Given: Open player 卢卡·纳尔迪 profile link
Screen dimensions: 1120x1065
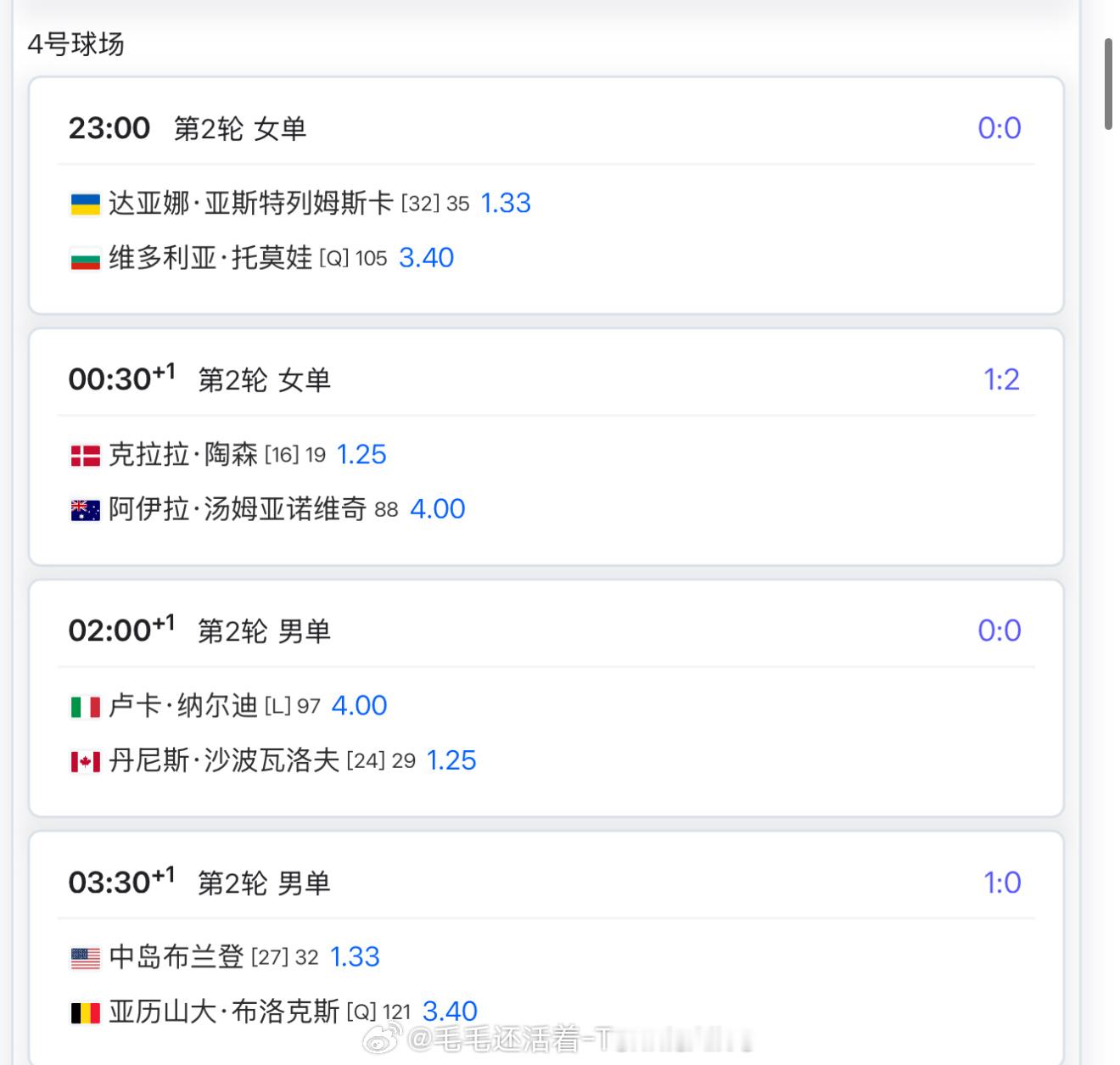Looking at the screenshot, I should tap(182, 706).
